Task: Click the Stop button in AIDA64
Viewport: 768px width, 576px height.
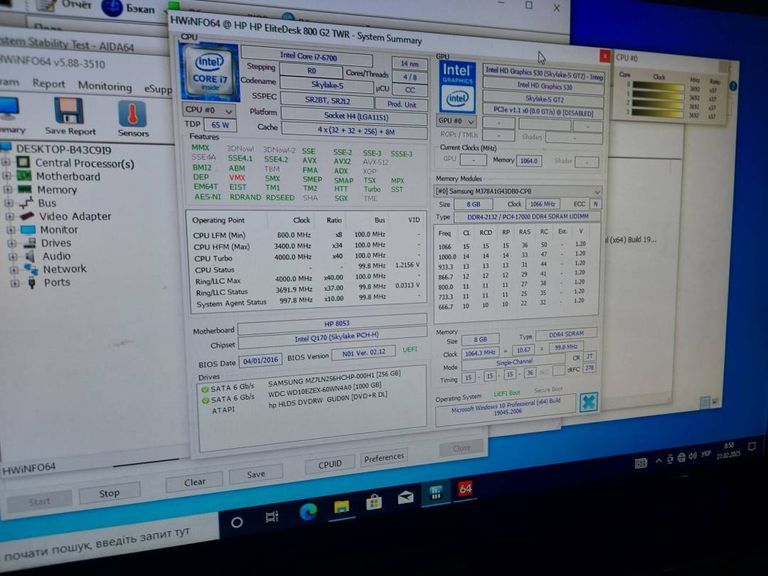Action: tap(109, 493)
